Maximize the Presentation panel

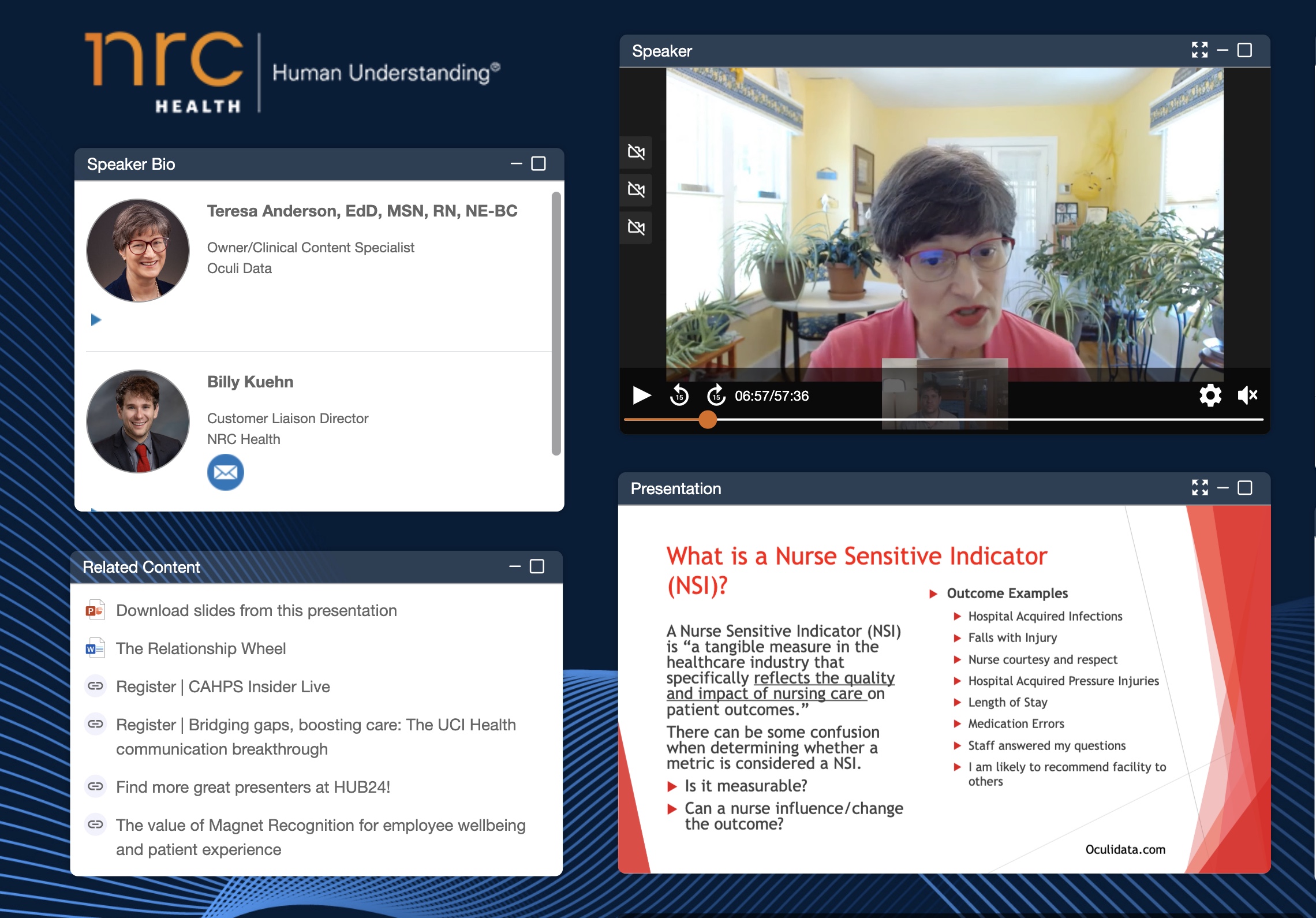point(1246,488)
